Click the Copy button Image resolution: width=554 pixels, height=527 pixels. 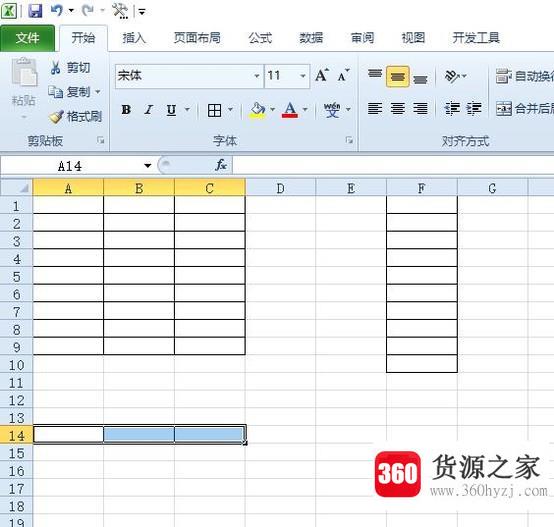click(x=70, y=92)
